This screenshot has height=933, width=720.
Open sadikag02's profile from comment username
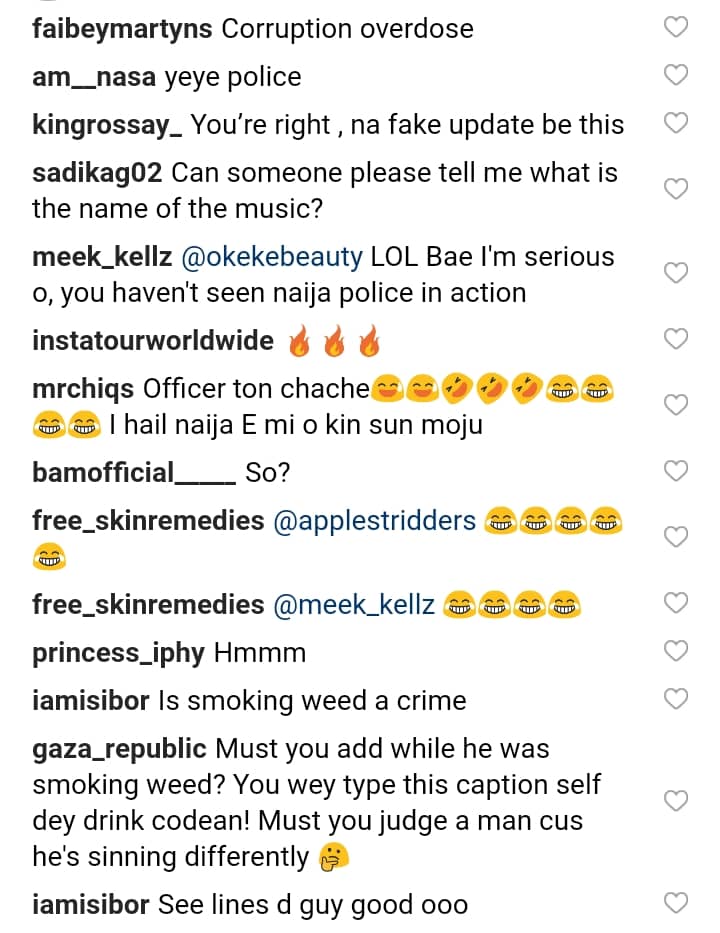click(x=97, y=172)
